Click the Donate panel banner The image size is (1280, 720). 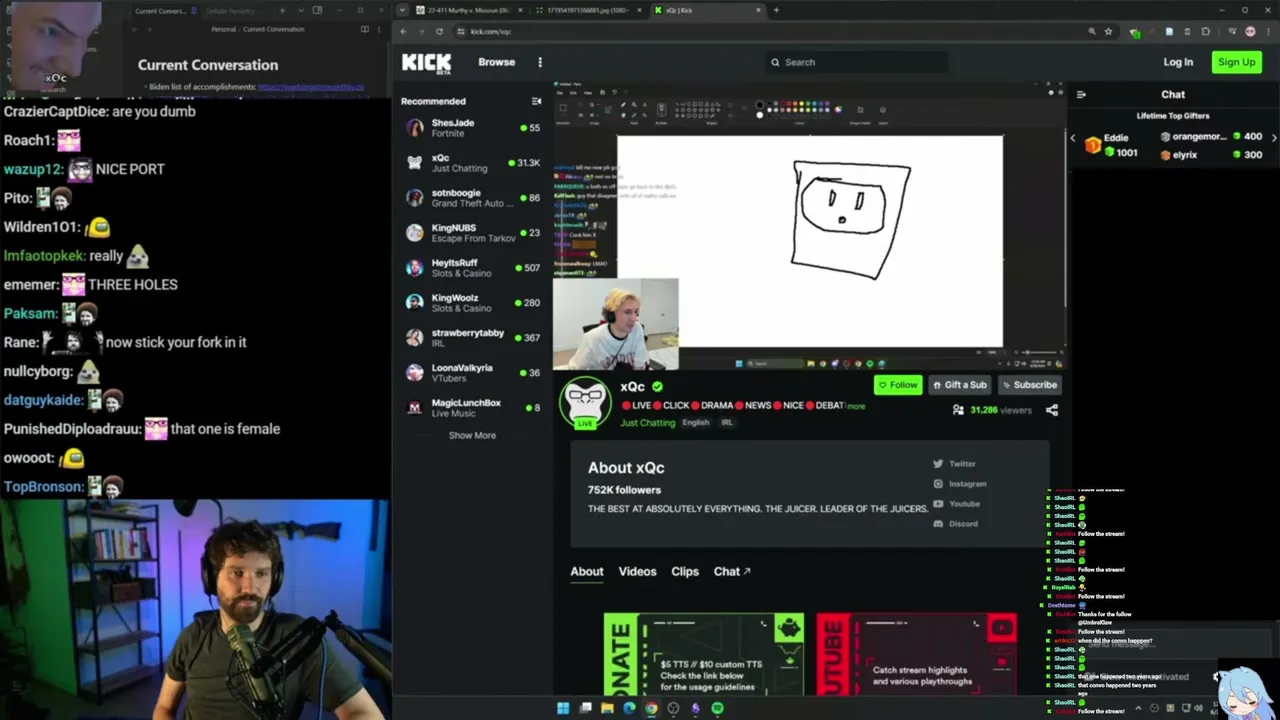(x=704, y=655)
